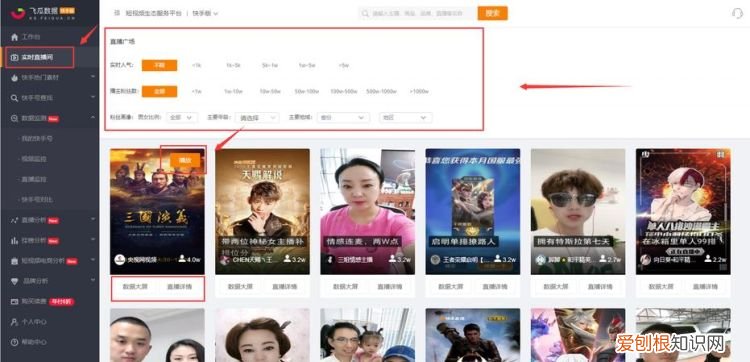Select the >1000w follower filter
The image size is (750, 362).
point(419,91)
